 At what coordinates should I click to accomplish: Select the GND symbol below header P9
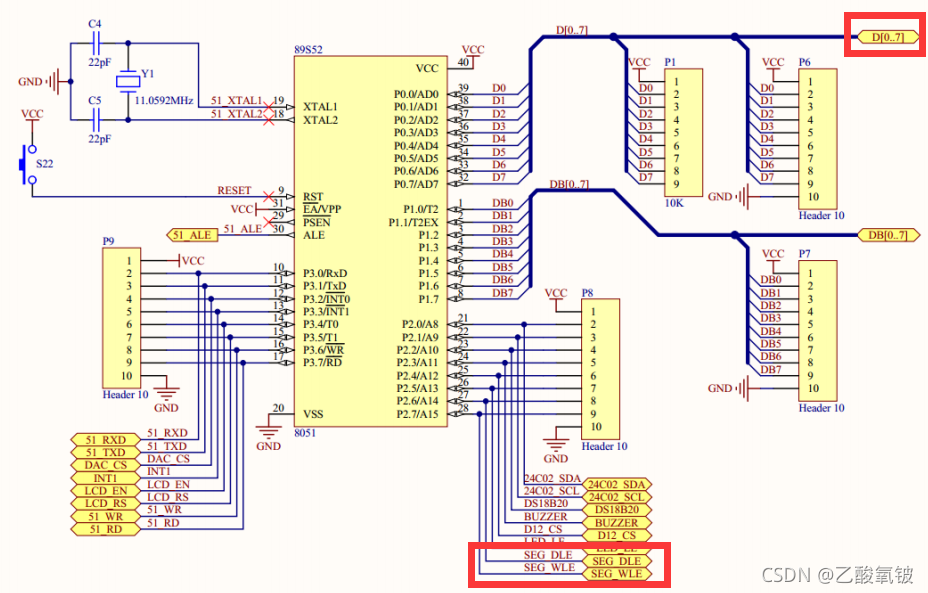tap(166, 395)
